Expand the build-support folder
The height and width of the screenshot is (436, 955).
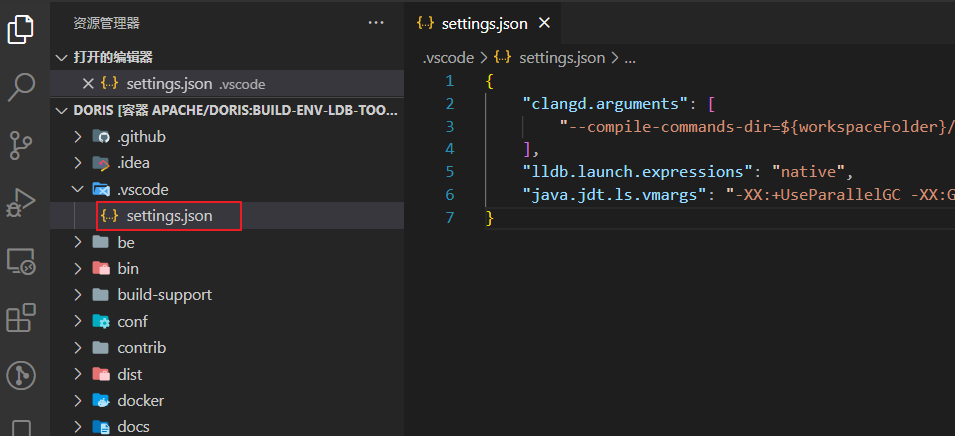[x=79, y=295]
